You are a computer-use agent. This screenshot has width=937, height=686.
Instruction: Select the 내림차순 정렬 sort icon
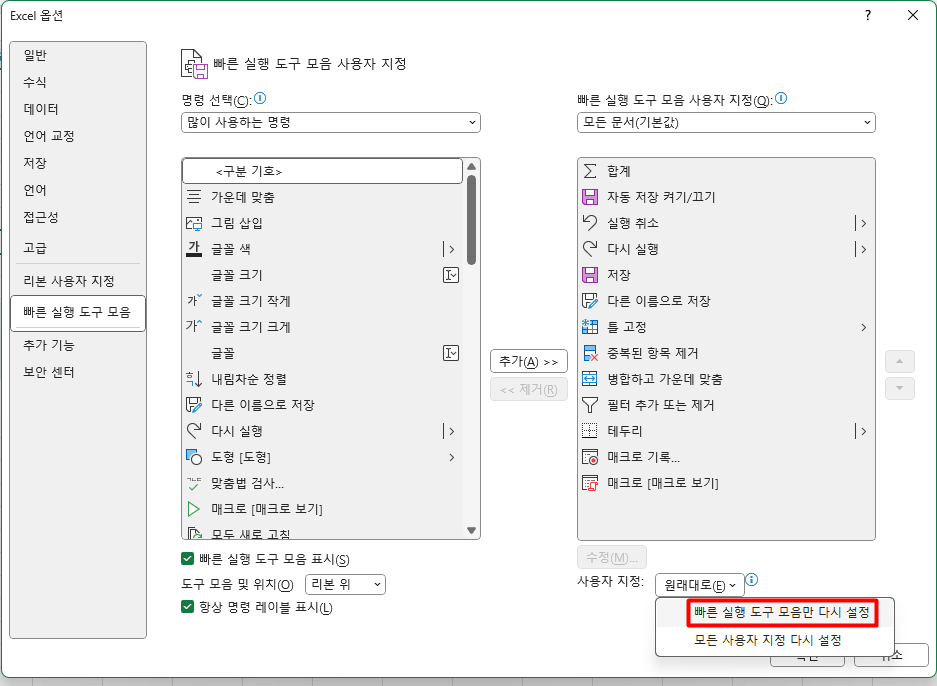point(194,379)
